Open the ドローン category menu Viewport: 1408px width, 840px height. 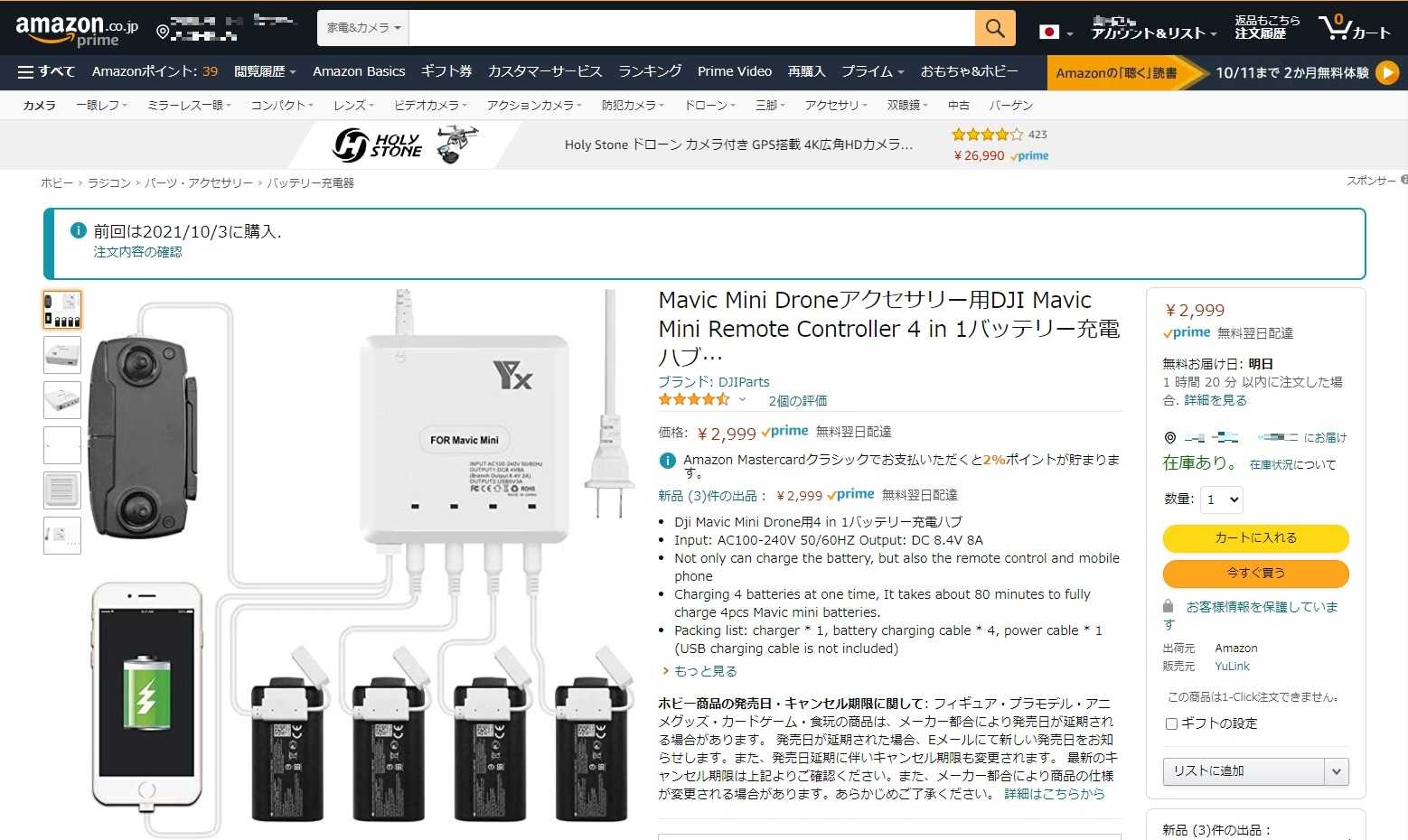tap(709, 106)
